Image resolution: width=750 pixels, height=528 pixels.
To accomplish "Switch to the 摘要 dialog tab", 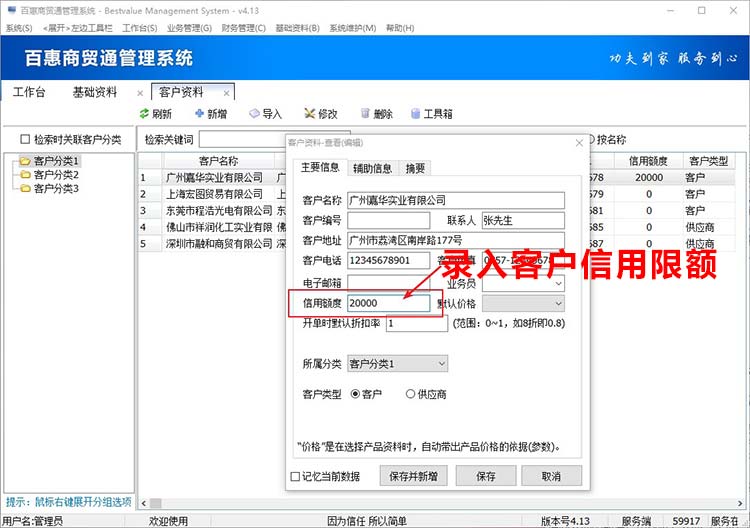I will 415,168.
